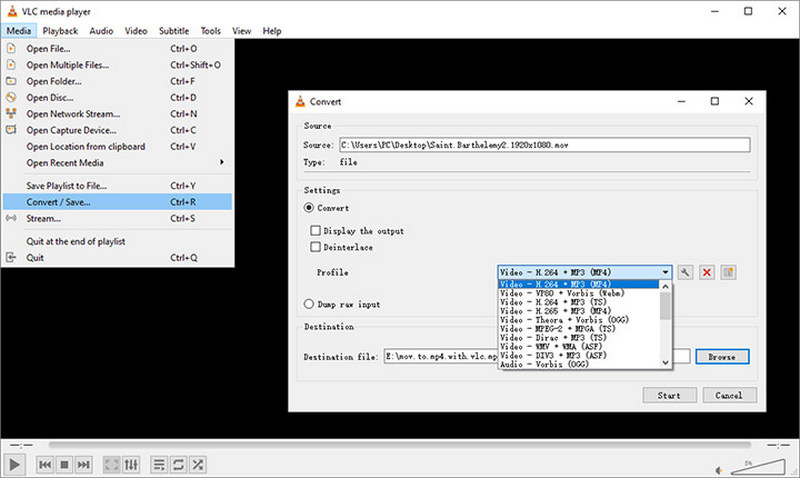Check the Display the output checkbox
The width and height of the screenshot is (800, 478).
click(x=316, y=231)
